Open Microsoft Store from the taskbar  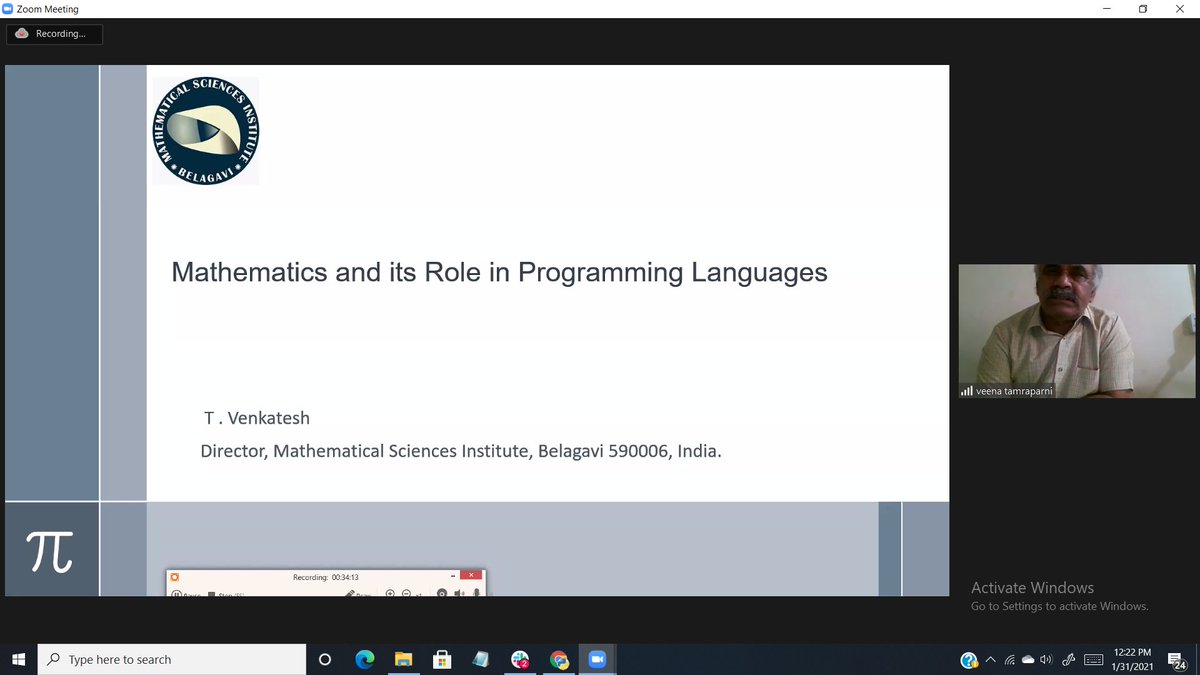point(442,659)
